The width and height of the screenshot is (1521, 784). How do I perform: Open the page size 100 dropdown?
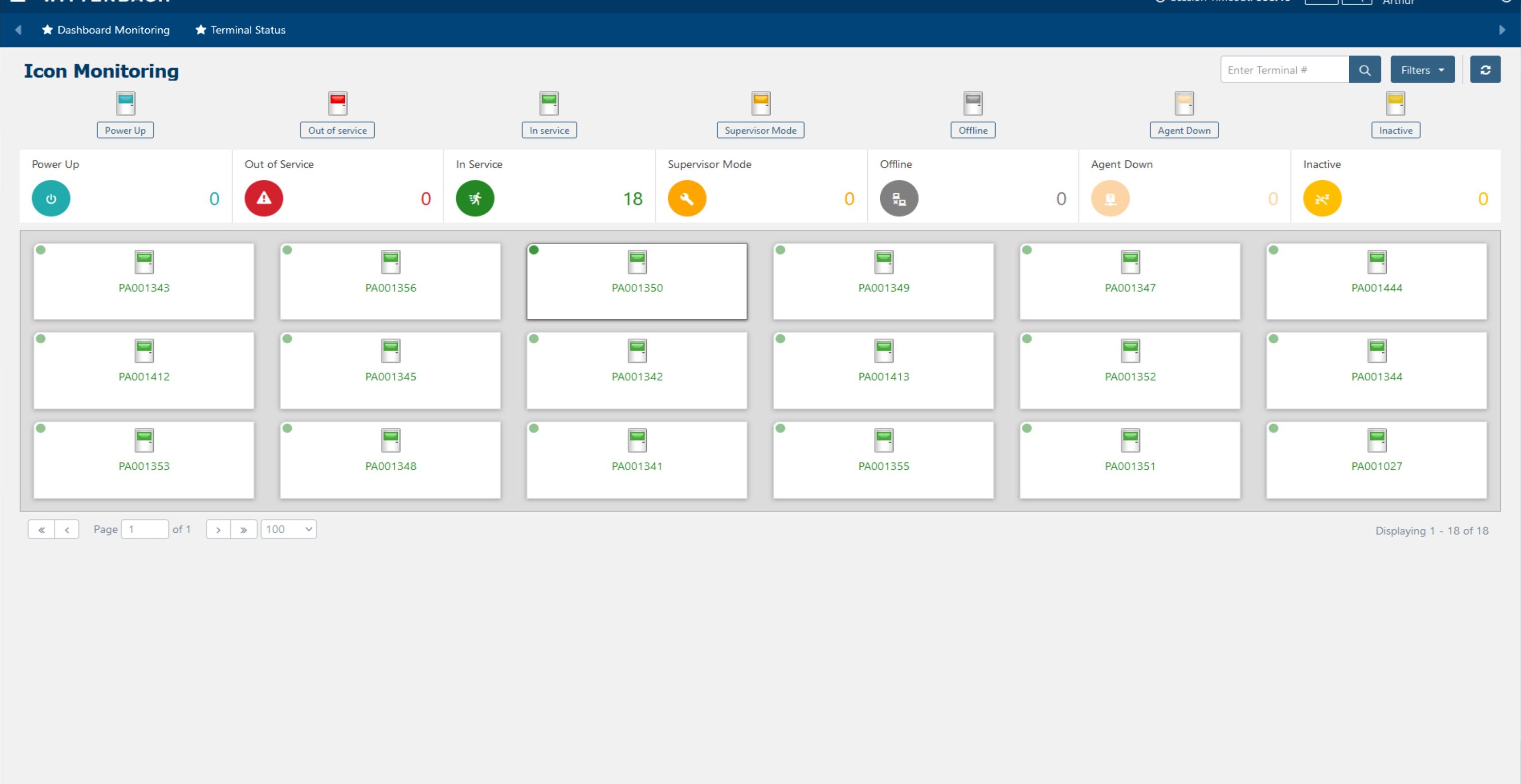[289, 530]
